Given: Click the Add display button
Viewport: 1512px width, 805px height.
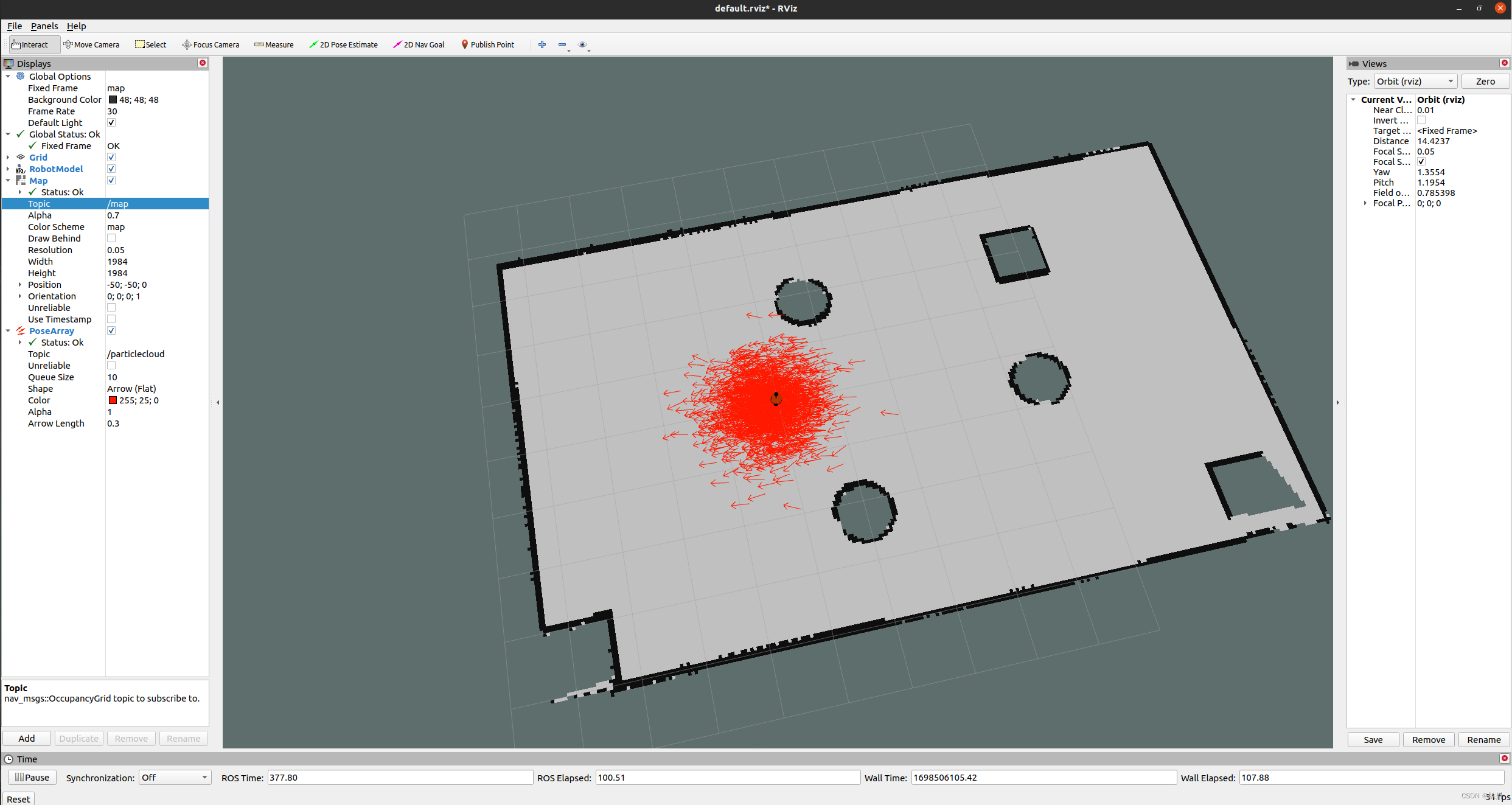Looking at the screenshot, I should pos(27,739).
